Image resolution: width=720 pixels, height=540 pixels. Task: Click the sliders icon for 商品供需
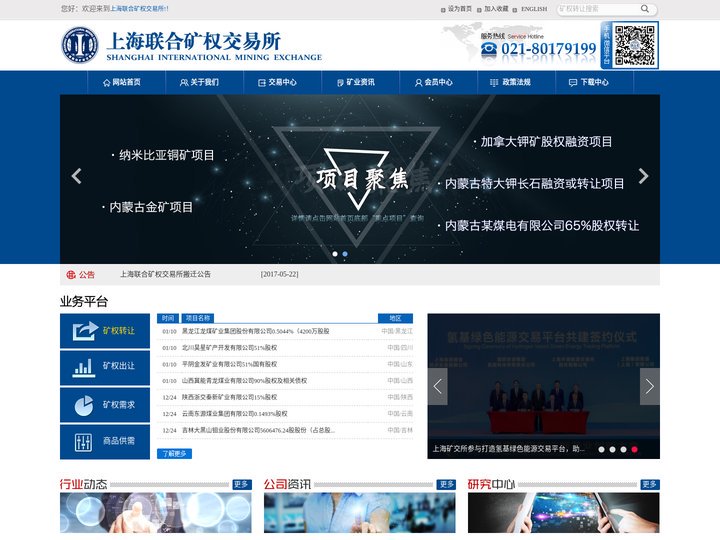coord(83,442)
